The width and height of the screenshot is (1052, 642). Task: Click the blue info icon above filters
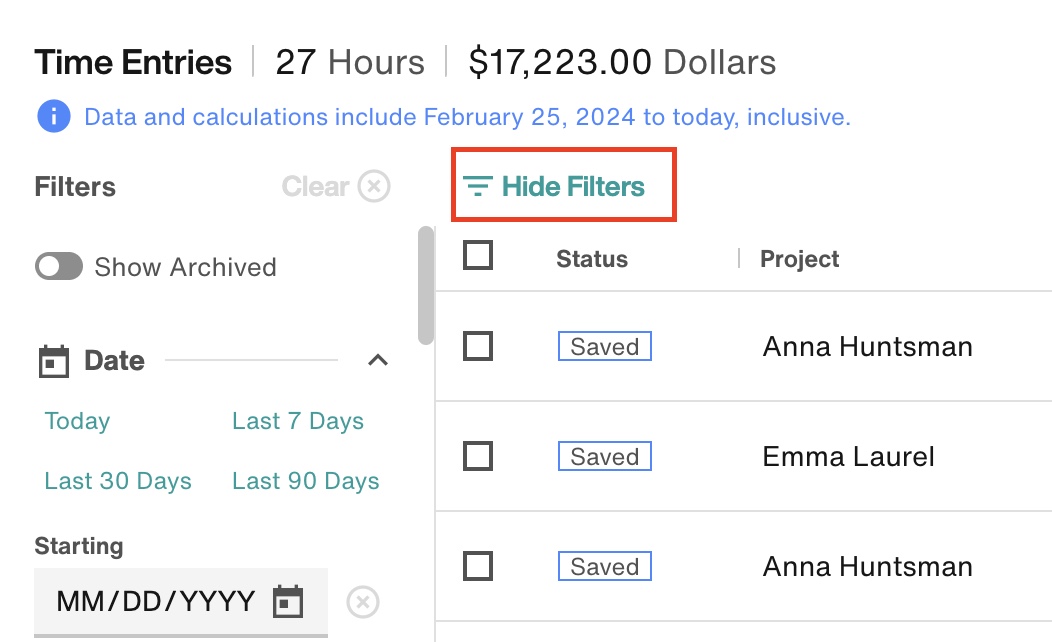point(53,117)
